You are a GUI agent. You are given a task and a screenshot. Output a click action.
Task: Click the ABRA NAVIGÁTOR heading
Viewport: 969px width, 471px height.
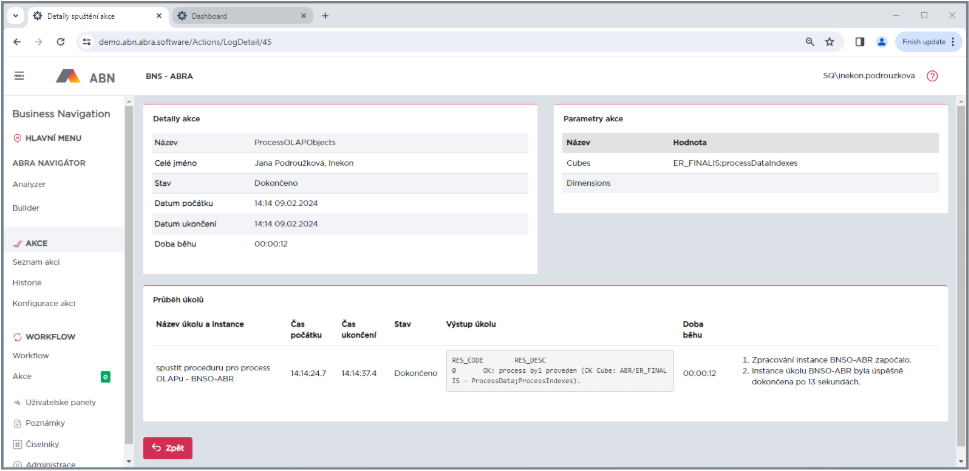coord(49,163)
